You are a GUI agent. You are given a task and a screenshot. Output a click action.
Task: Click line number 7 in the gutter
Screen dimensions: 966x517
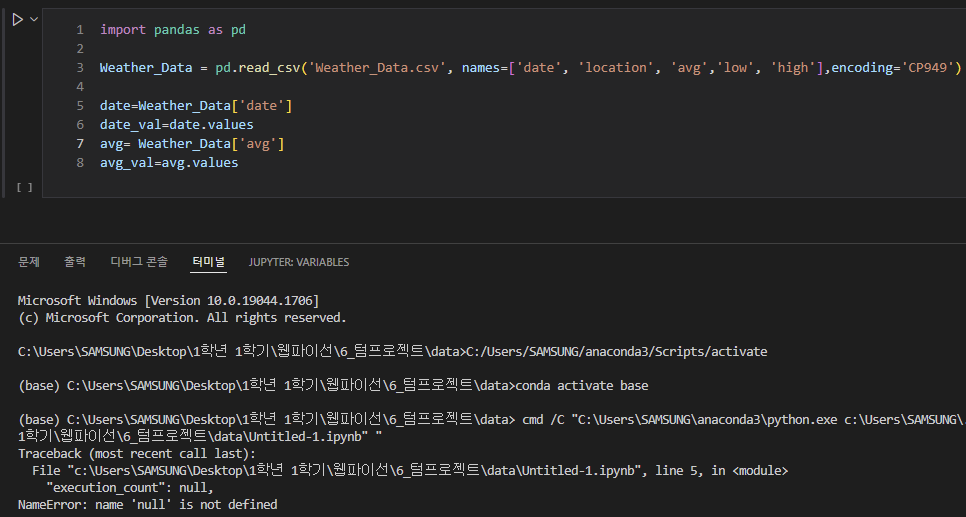pyautogui.click(x=79, y=144)
